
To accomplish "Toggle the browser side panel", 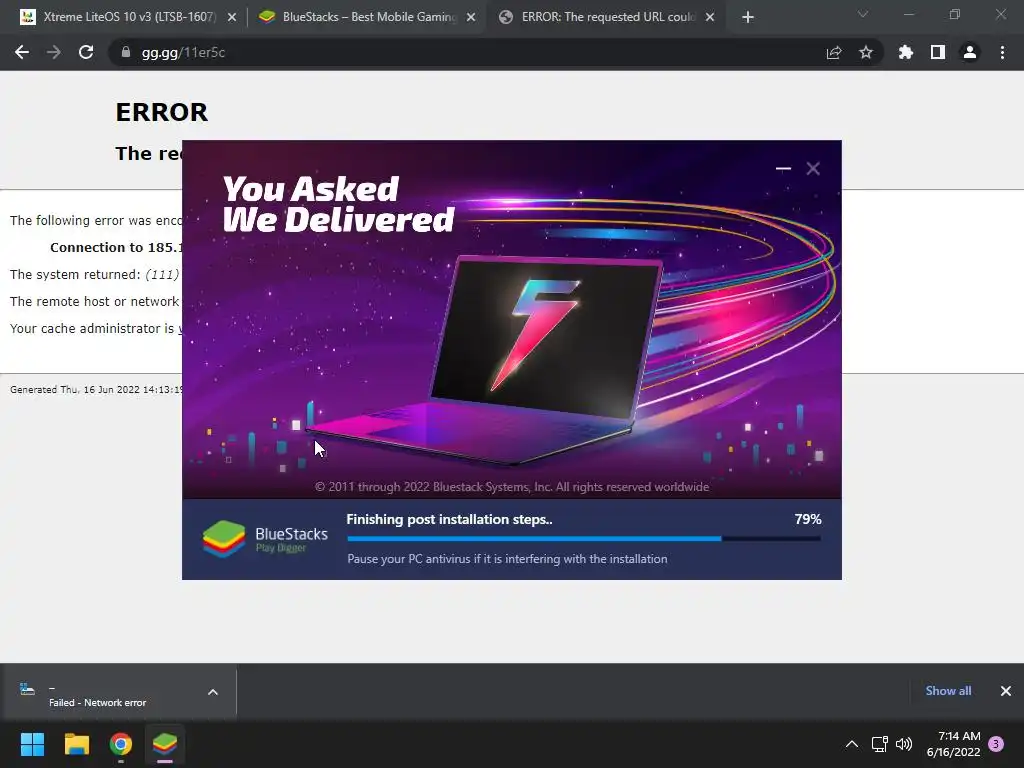I will (x=938, y=52).
